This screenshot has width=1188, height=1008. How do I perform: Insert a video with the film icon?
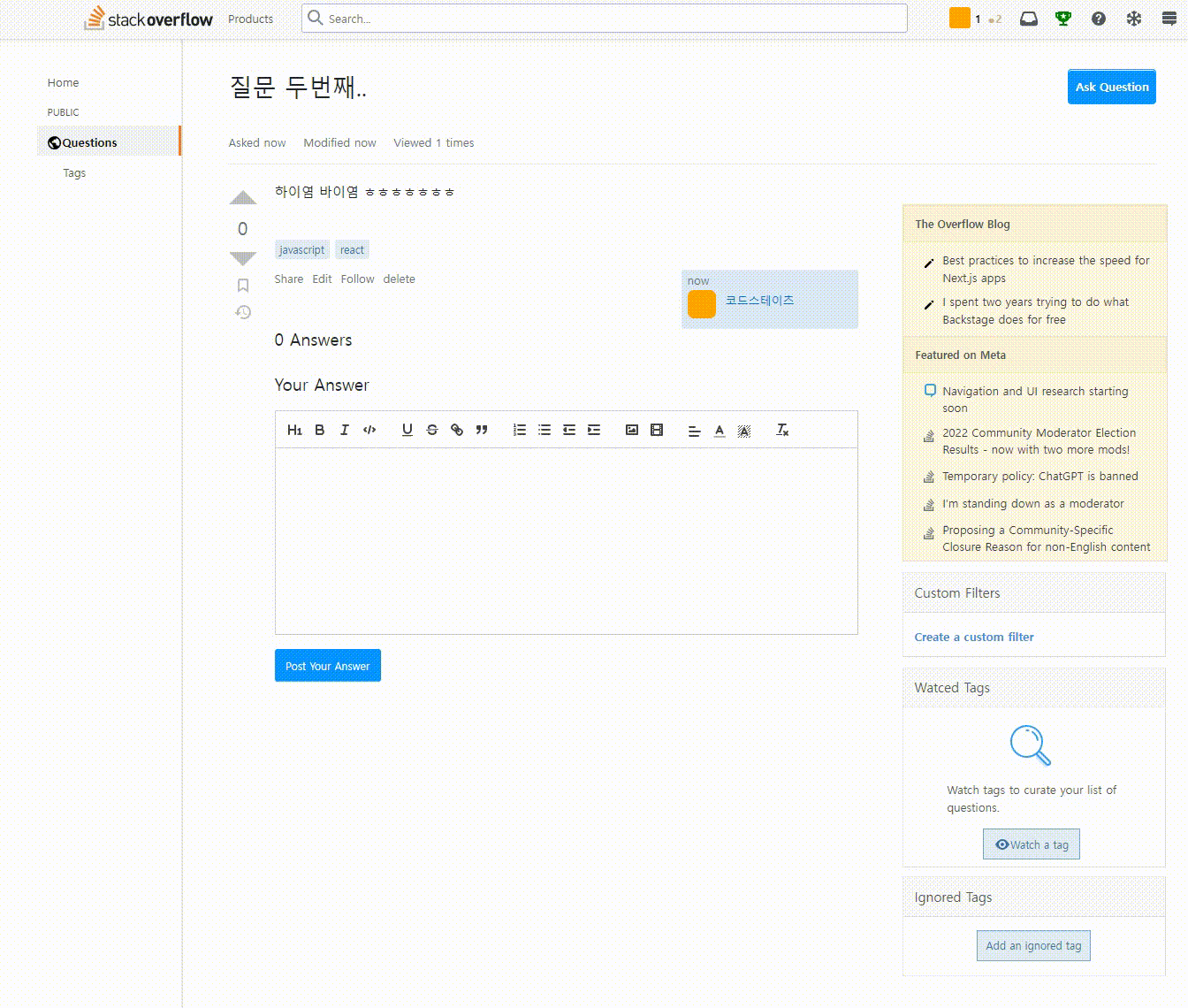(x=657, y=430)
